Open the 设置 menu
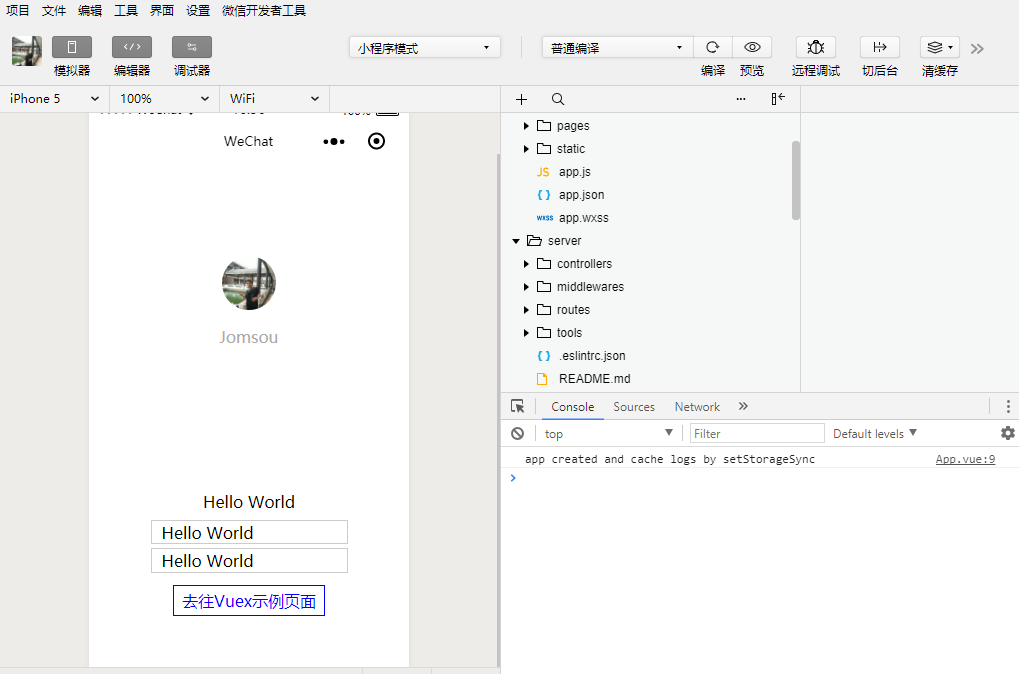1019x674 pixels. (x=198, y=10)
